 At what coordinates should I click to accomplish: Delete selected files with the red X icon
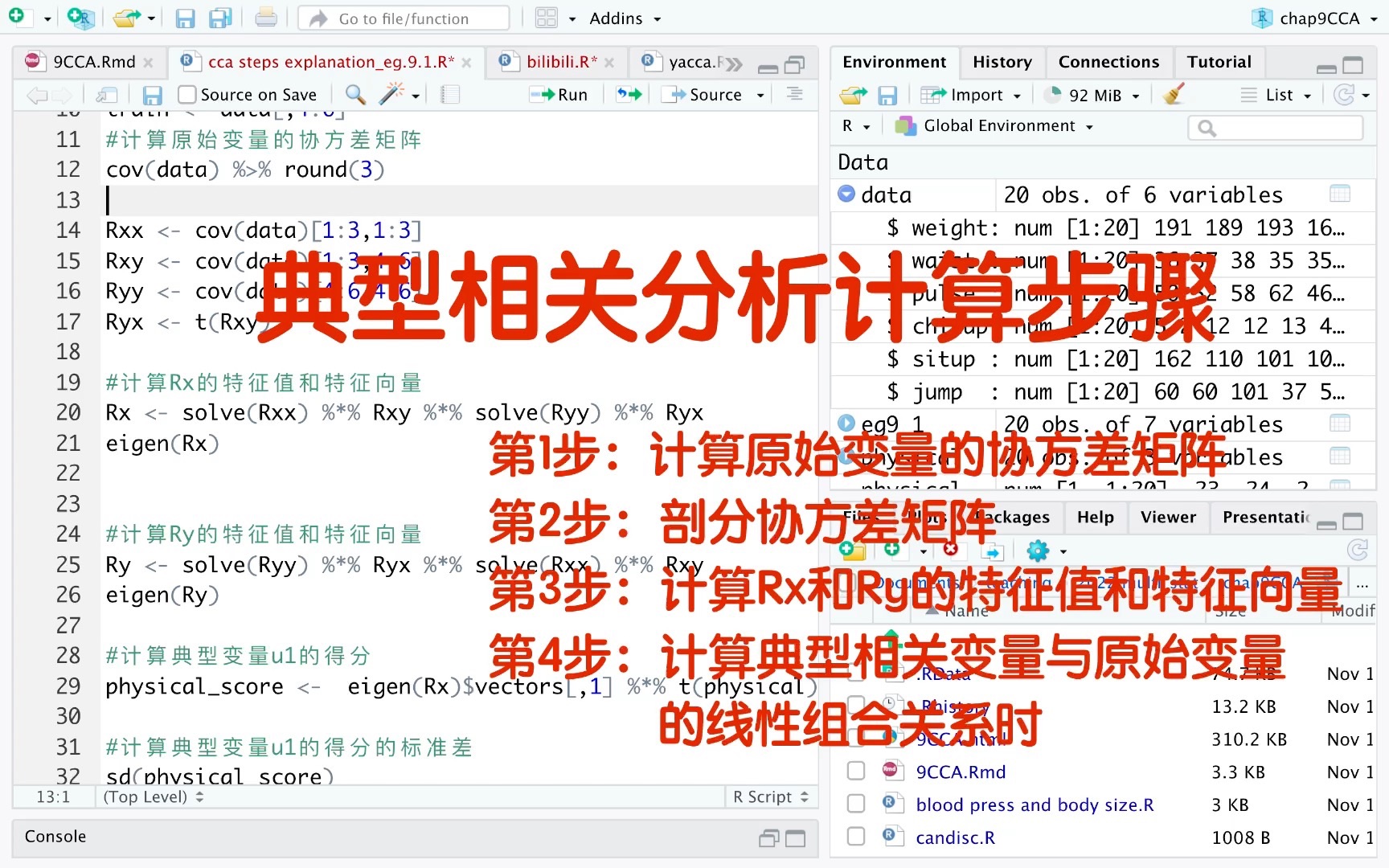pyautogui.click(x=952, y=551)
